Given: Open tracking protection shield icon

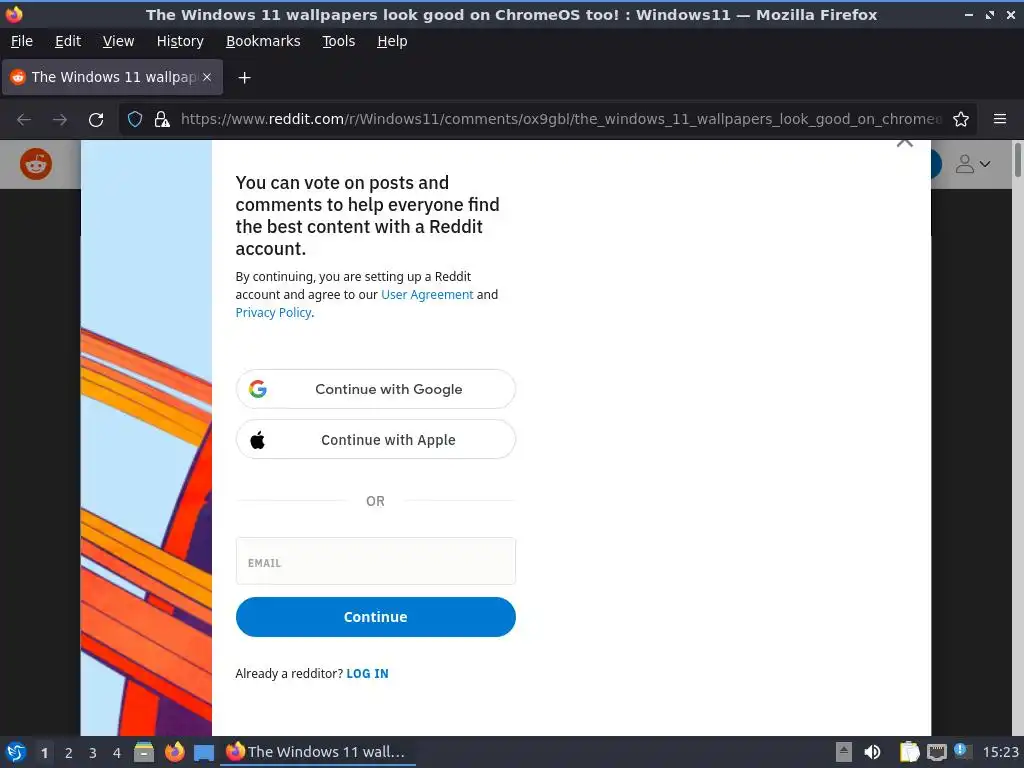Looking at the screenshot, I should point(135,120).
